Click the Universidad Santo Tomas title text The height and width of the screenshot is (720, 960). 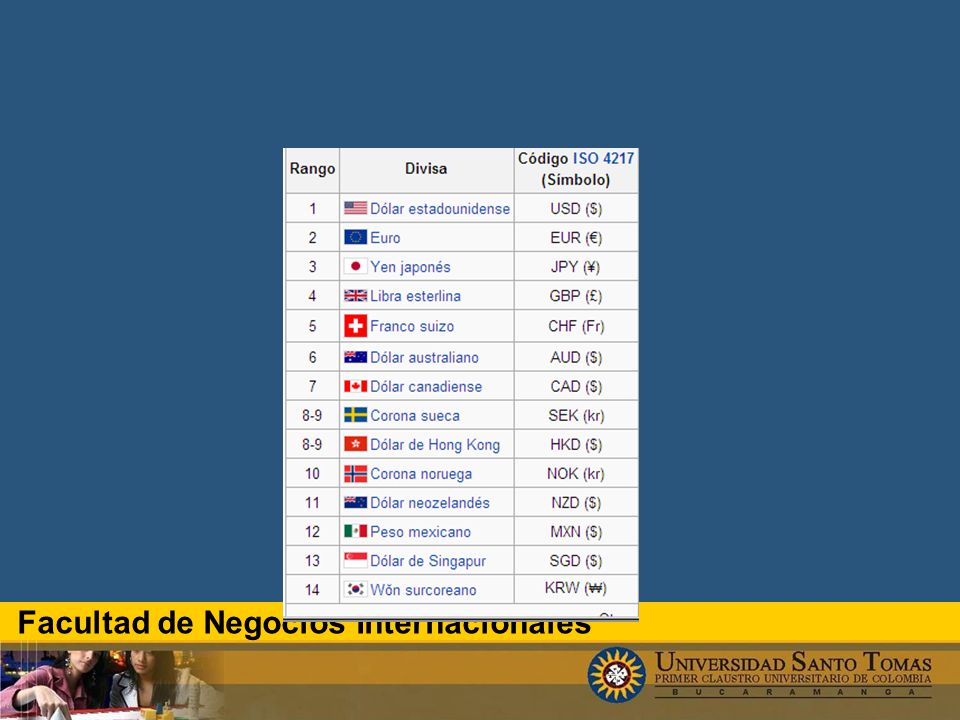tap(793, 662)
